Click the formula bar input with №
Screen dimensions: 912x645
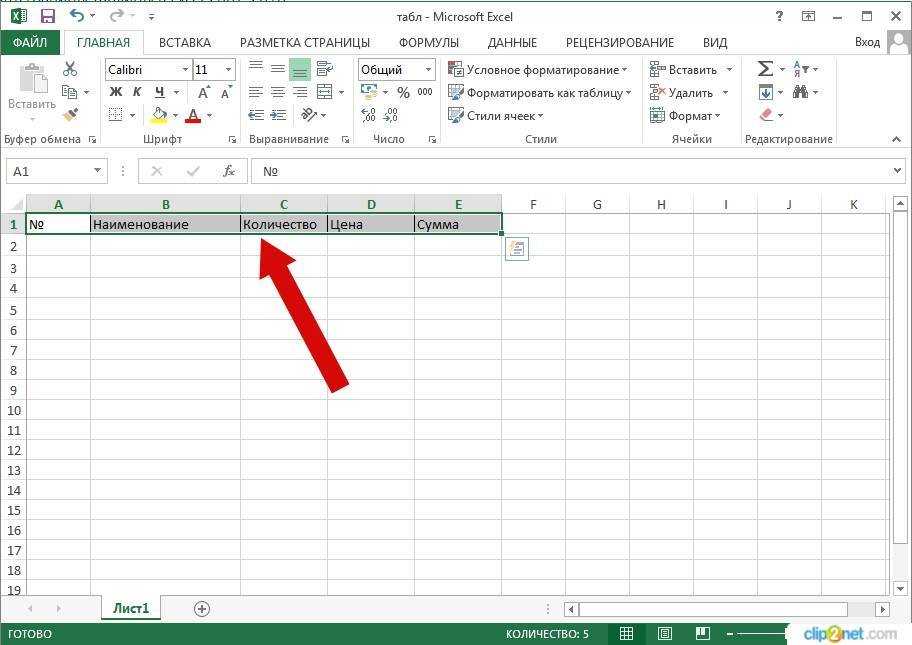click(576, 171)
